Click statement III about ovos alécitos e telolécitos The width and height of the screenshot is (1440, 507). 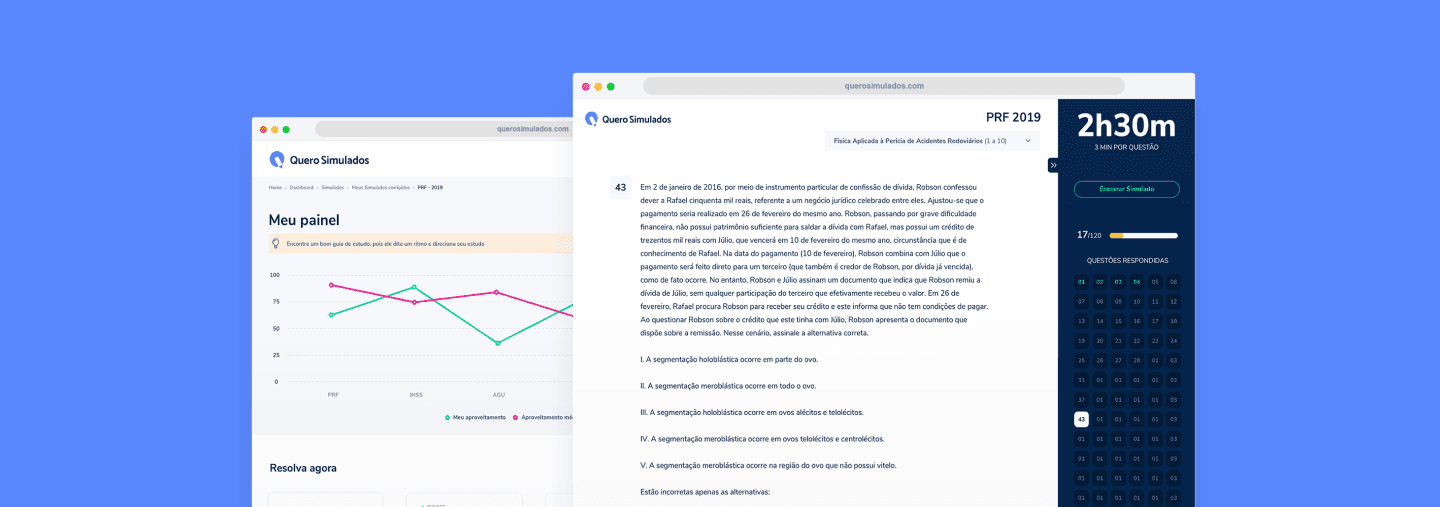(752, 412)
